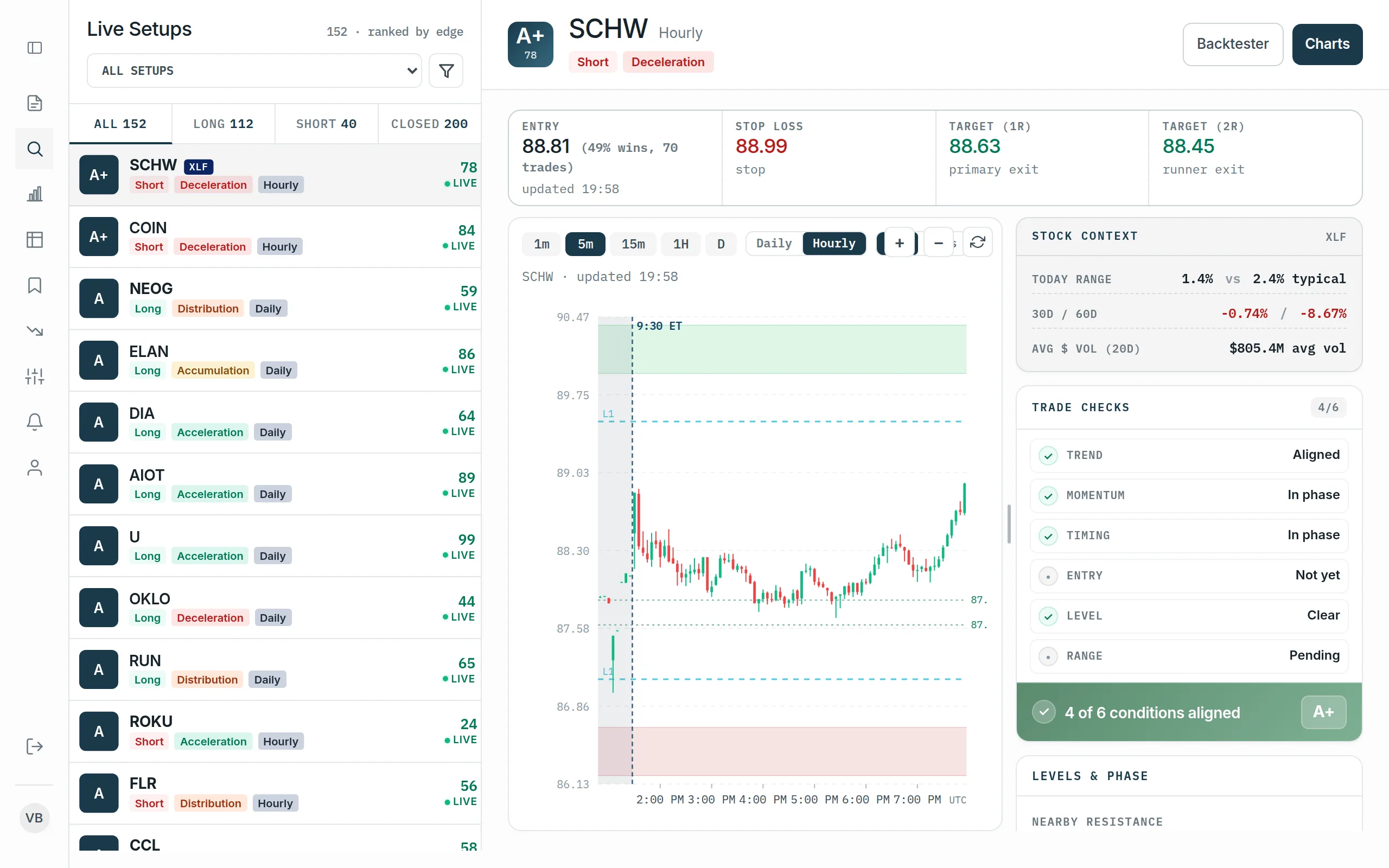Open the alerts bell icon
The width and height of the screenshot is (1389, 868).
(34, 422)
